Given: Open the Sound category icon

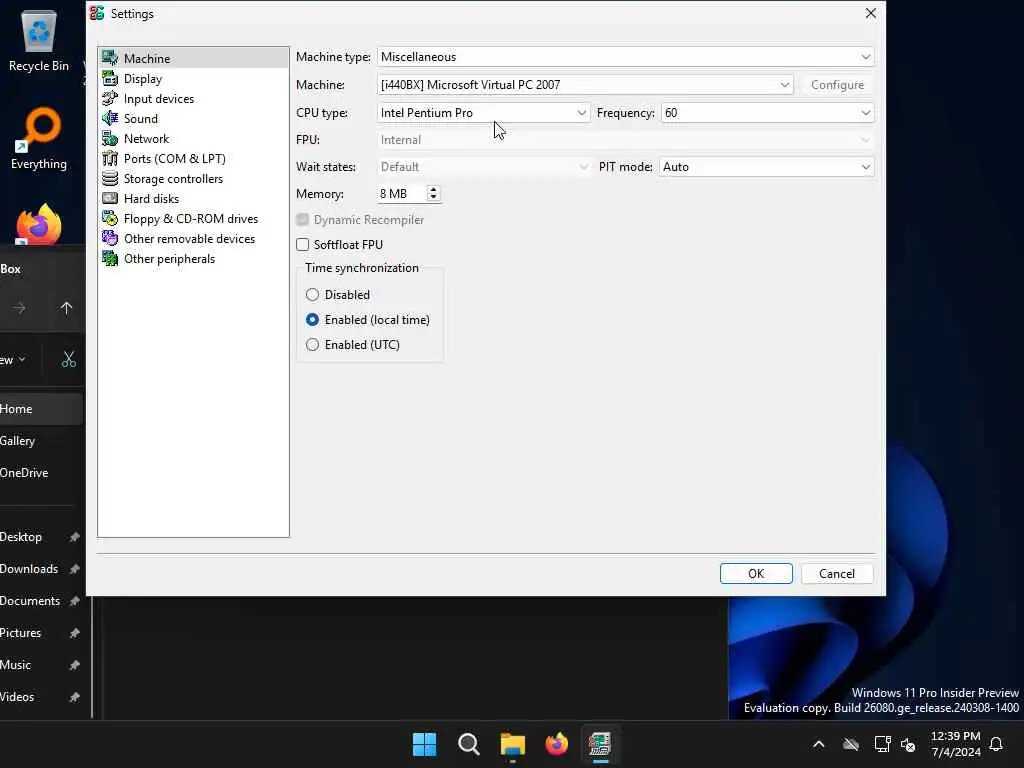Looking at the screenshot, I should tap(110, 118).
